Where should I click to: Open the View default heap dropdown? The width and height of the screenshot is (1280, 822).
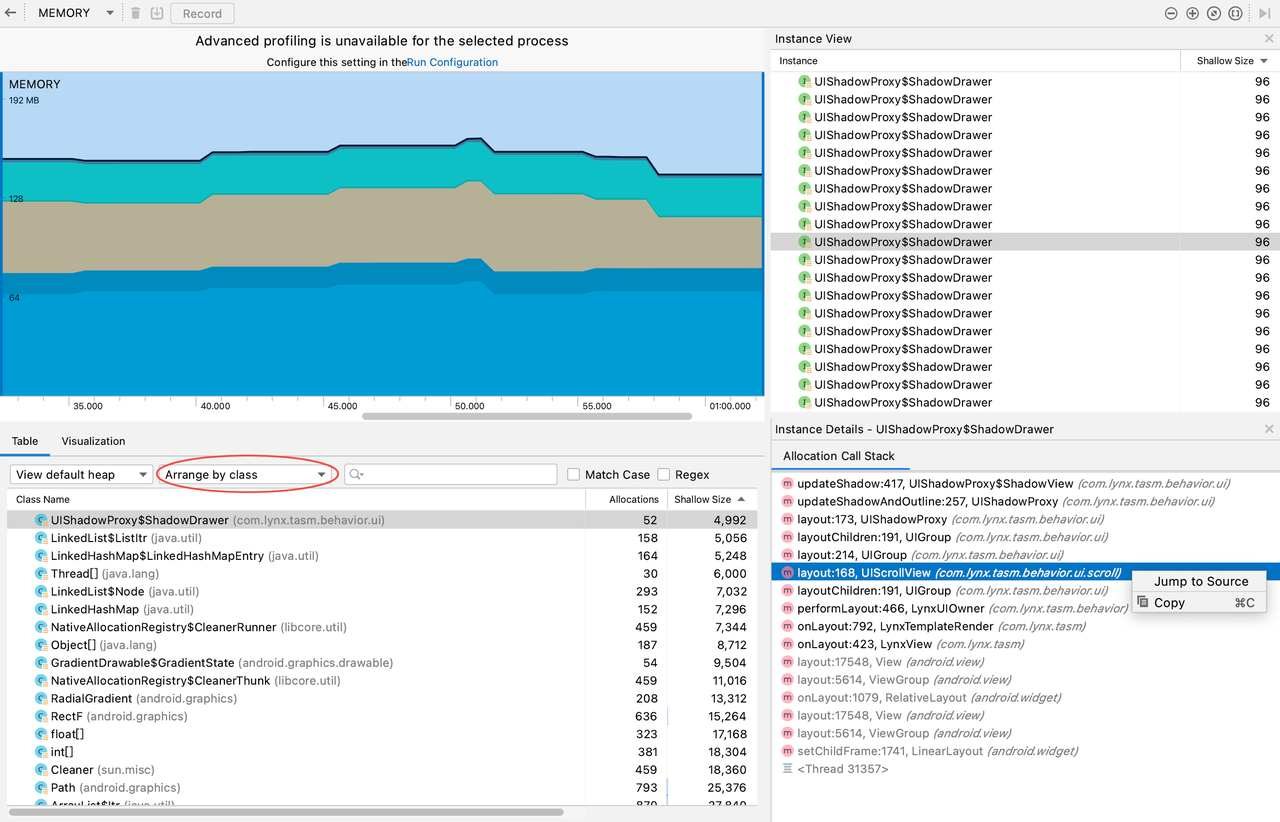click(x=81, y=475)
